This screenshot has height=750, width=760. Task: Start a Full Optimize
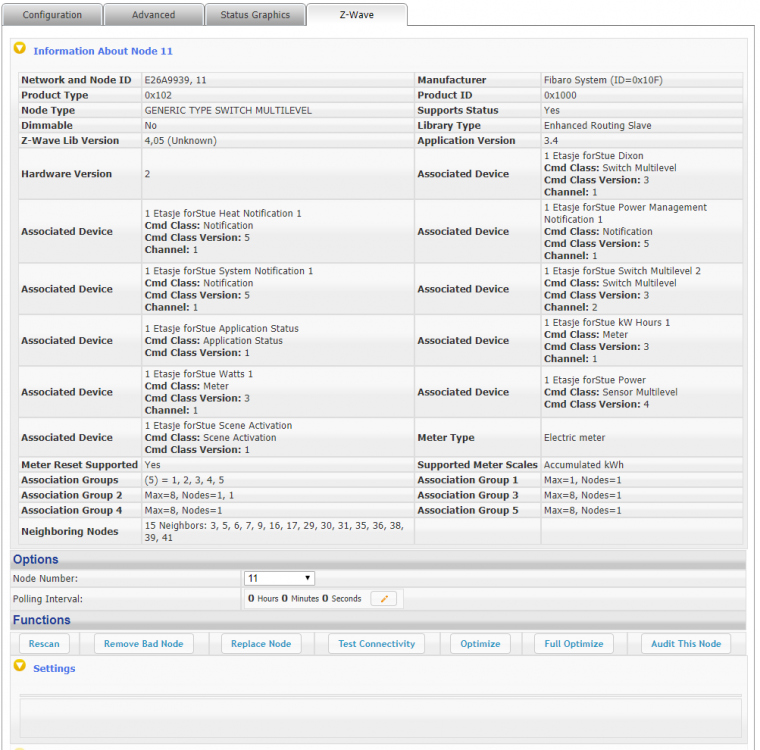click(x=574, y=644)
